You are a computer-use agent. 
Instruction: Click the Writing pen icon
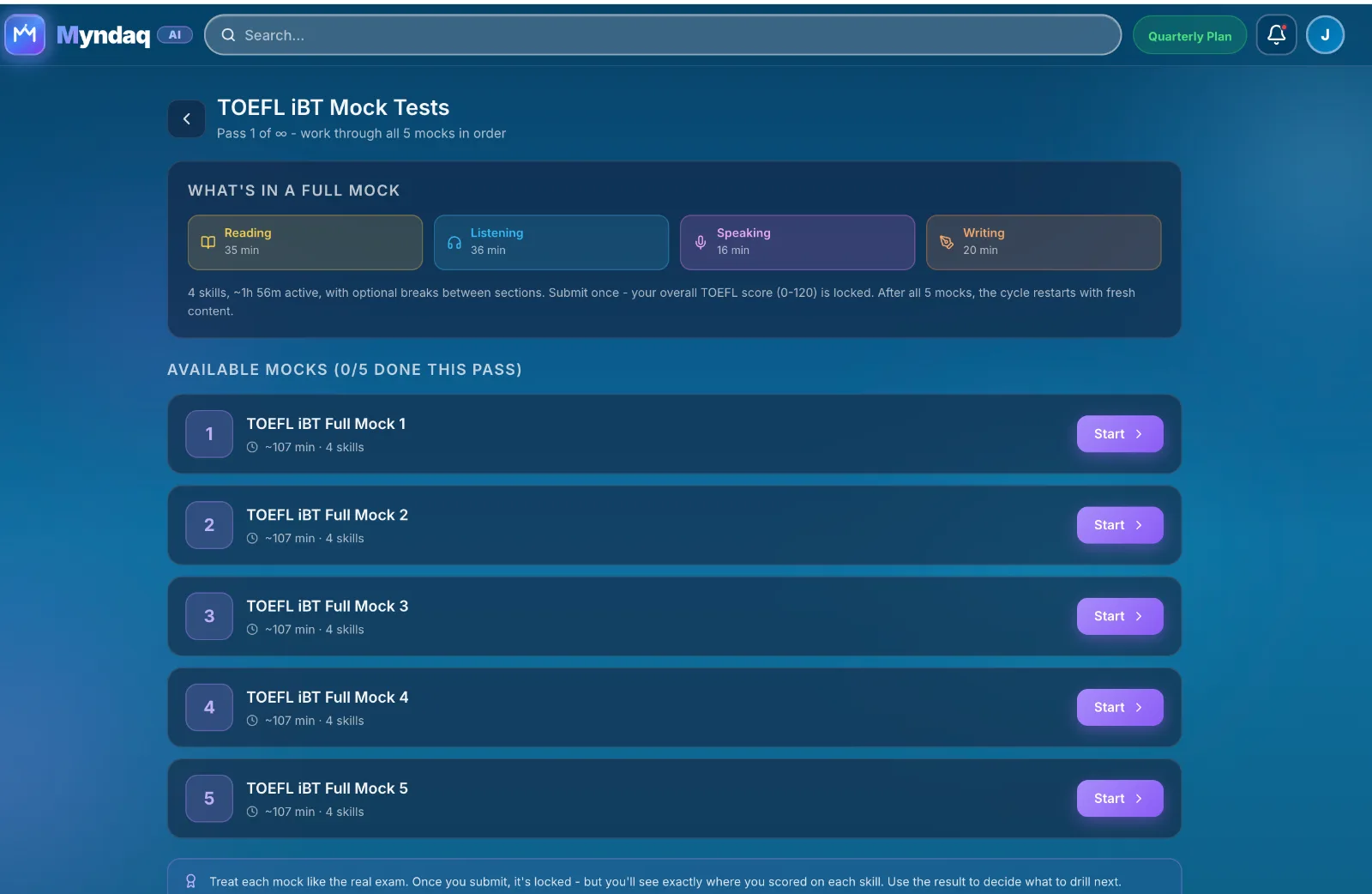pos(947,243)
